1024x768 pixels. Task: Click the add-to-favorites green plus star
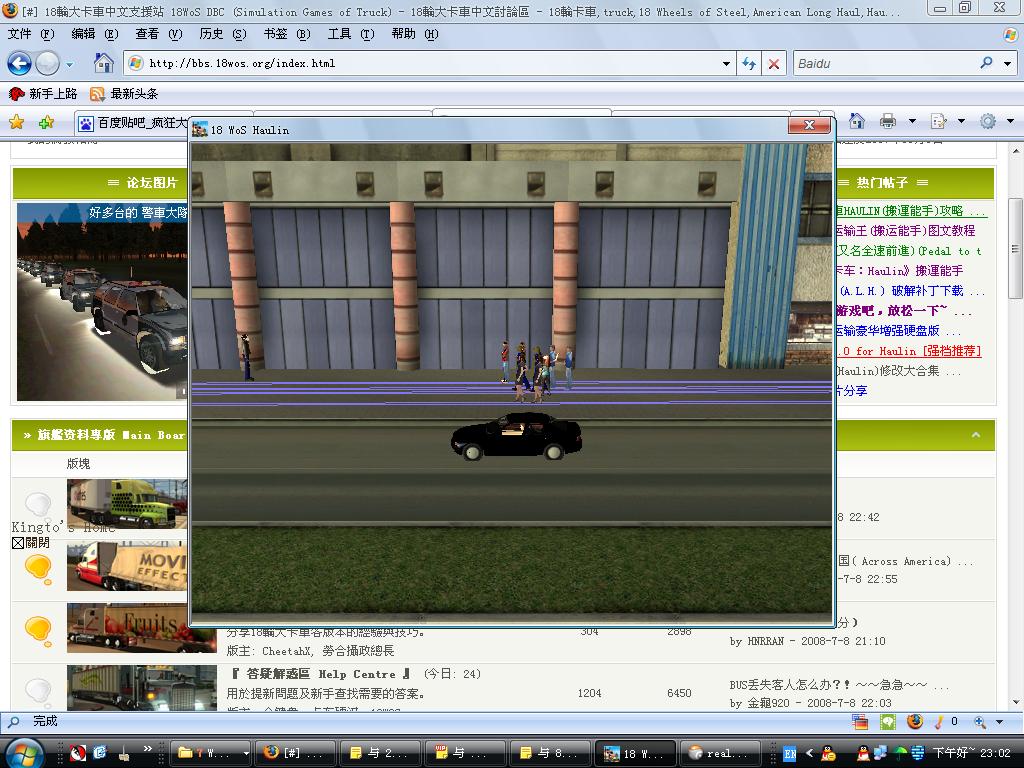46,122
